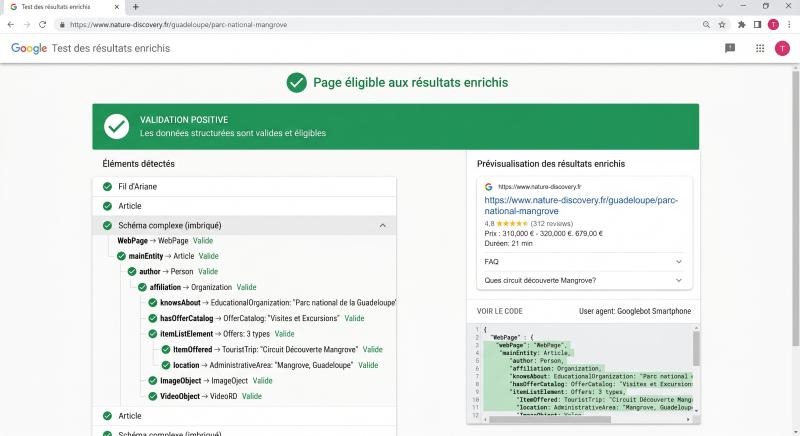
Task: Bookmark this page with the star icon
Action: pos(722,24)
